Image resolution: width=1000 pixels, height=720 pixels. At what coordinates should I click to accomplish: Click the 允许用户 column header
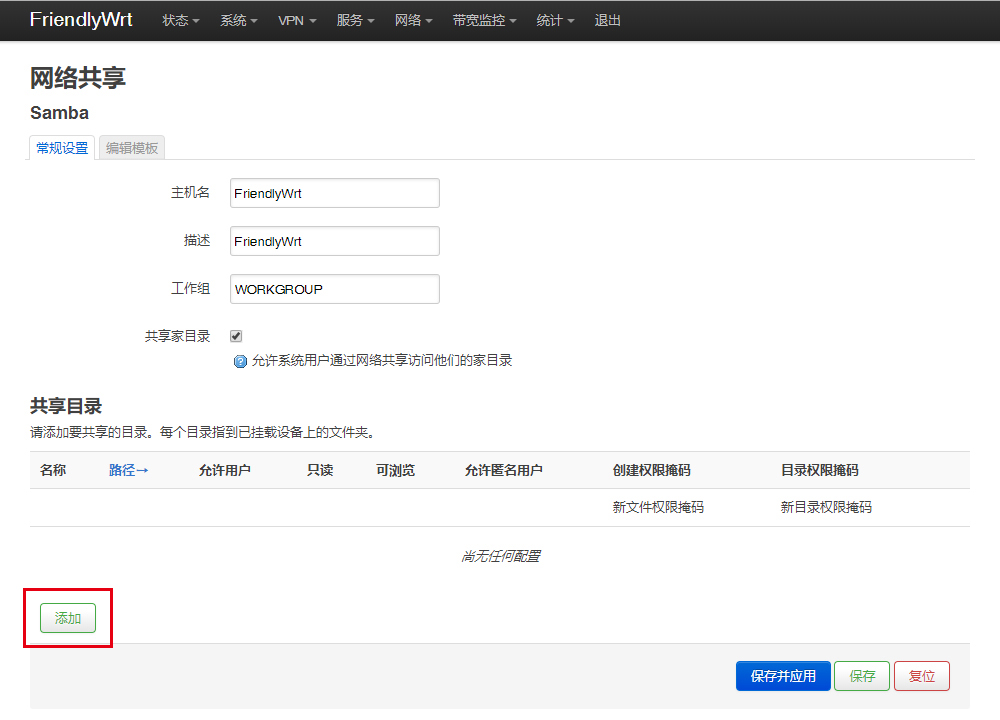(224, 471)
